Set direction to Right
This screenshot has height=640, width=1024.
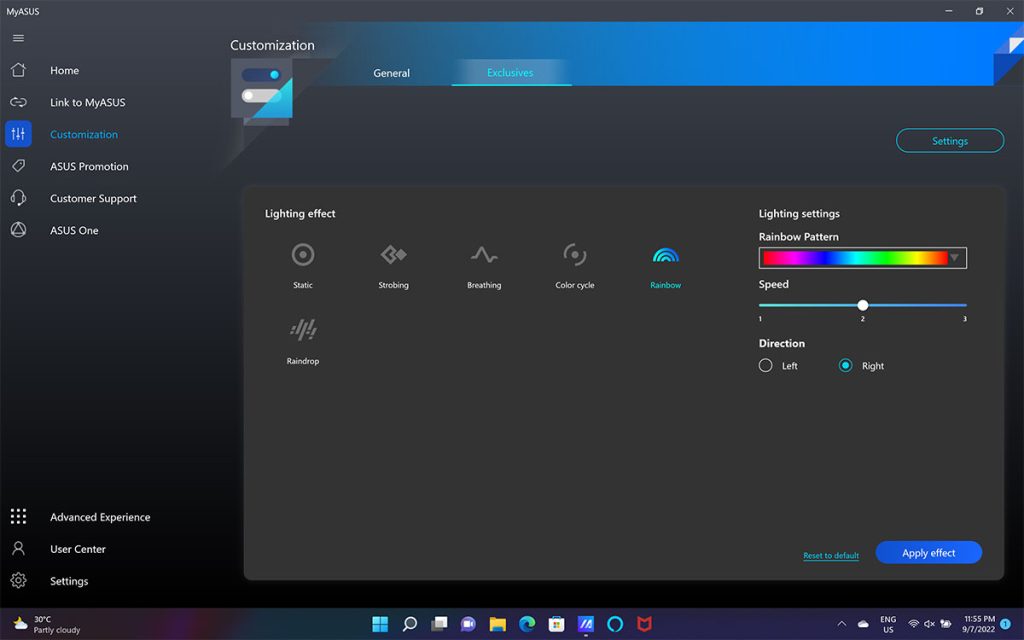846,366
